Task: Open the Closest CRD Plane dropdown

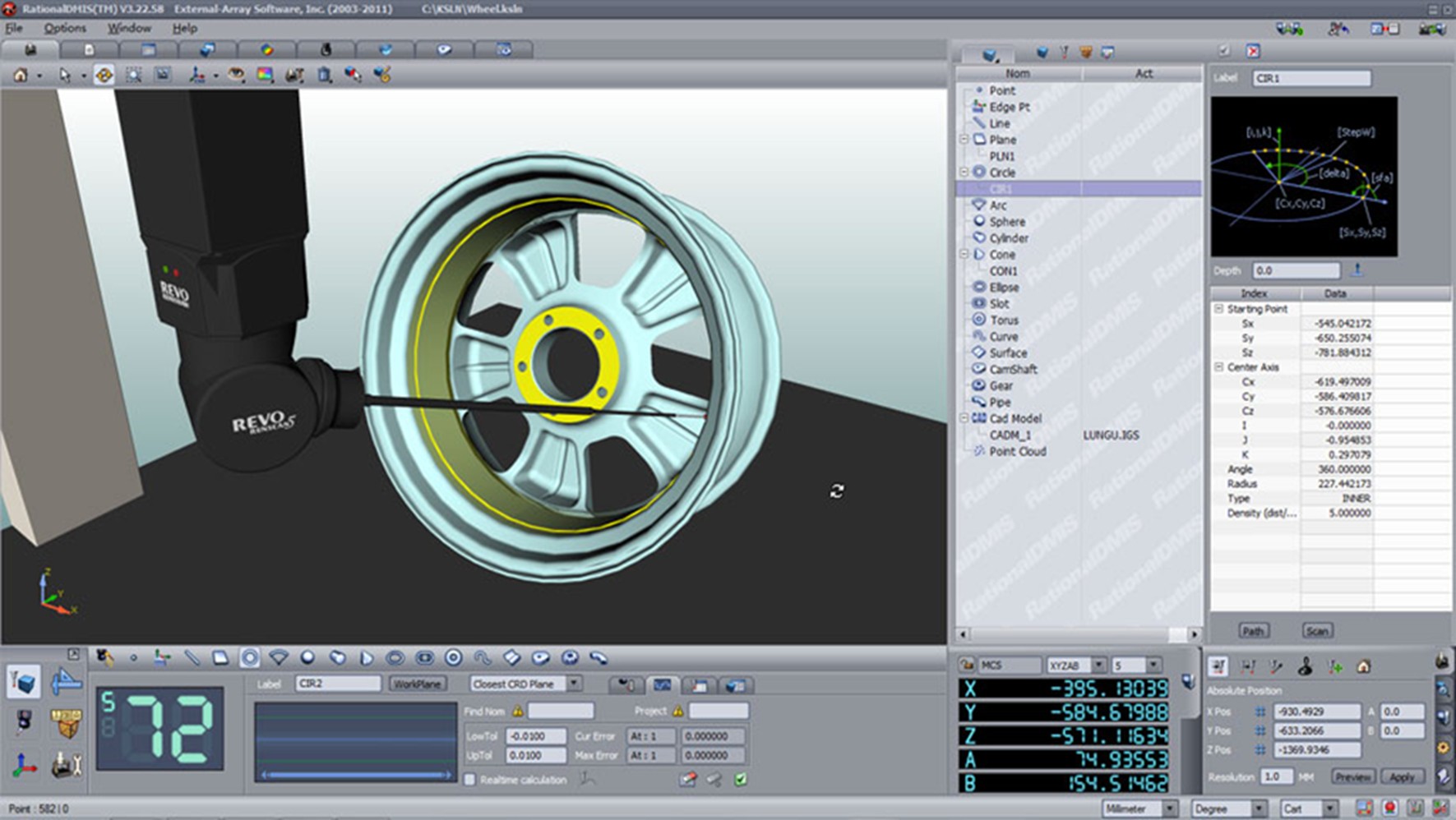Action: 574,684
